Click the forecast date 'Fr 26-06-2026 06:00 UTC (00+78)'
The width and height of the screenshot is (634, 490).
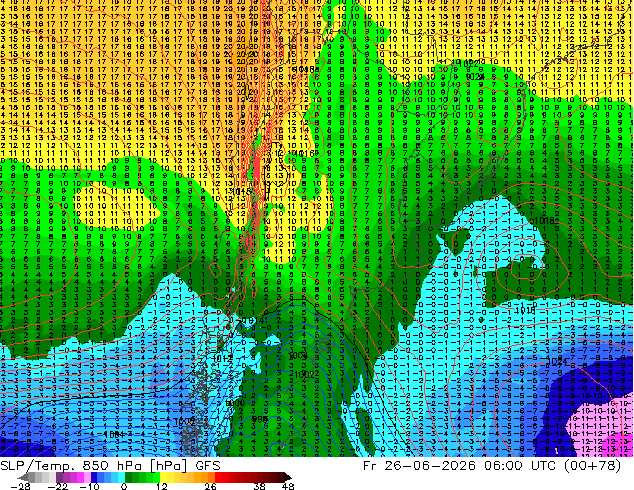click(492, 466)
